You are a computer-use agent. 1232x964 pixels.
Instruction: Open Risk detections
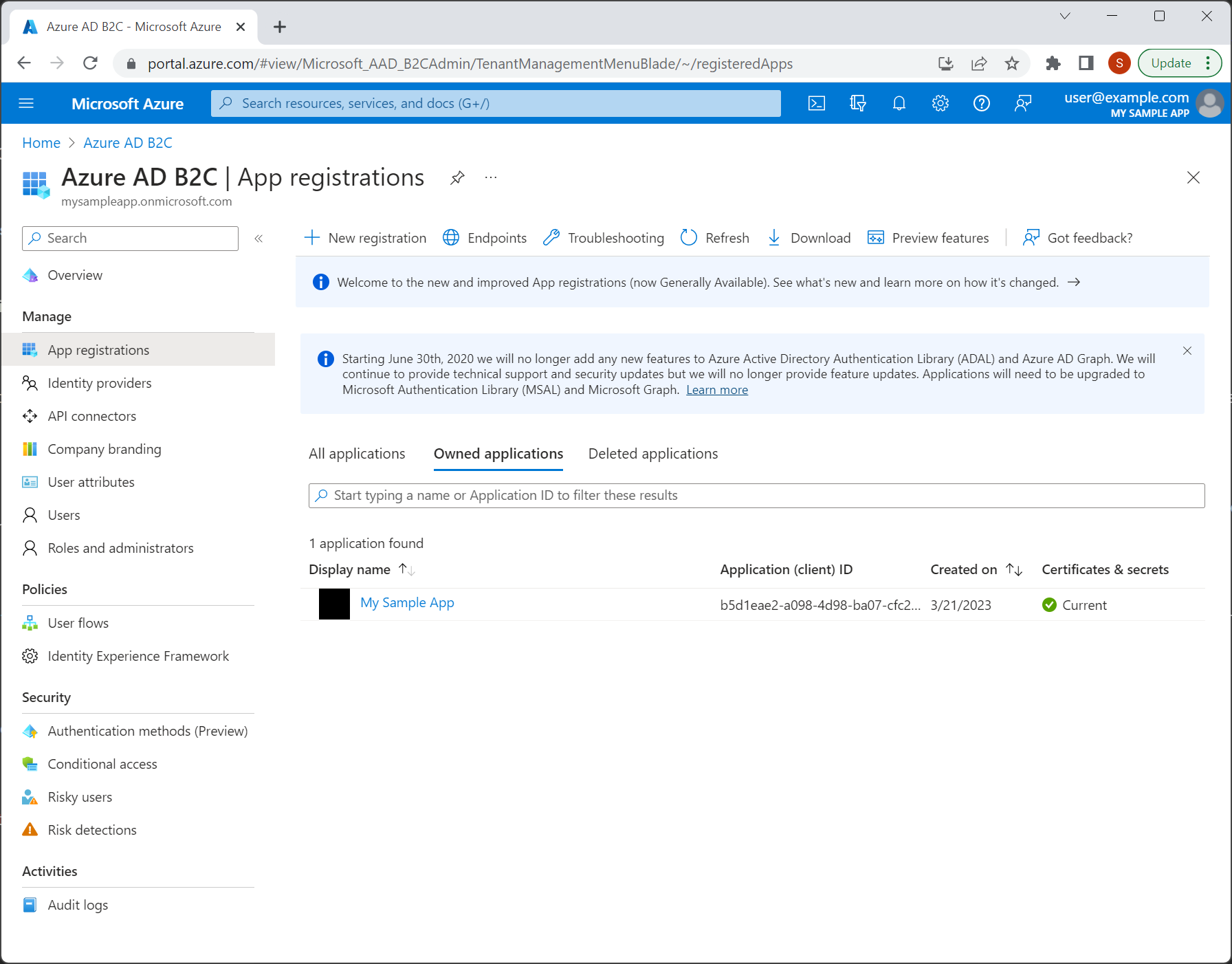point(91,830)
